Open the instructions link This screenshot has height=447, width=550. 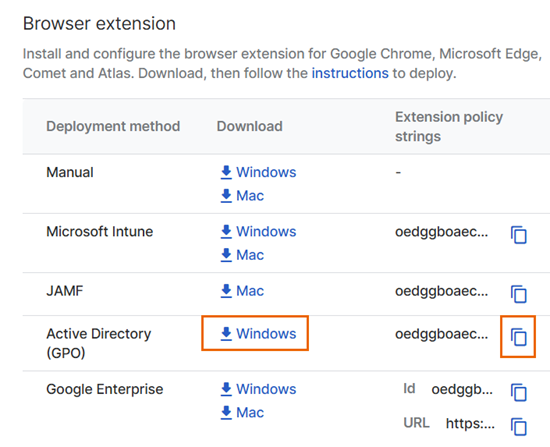(350, 73)
